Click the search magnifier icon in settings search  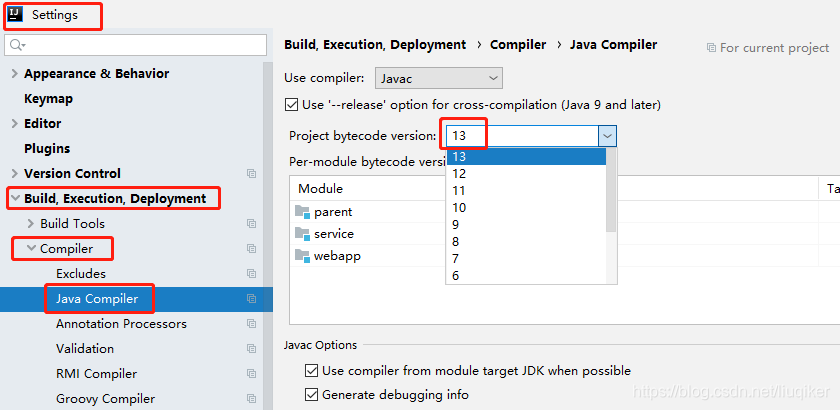click(17, 45)
